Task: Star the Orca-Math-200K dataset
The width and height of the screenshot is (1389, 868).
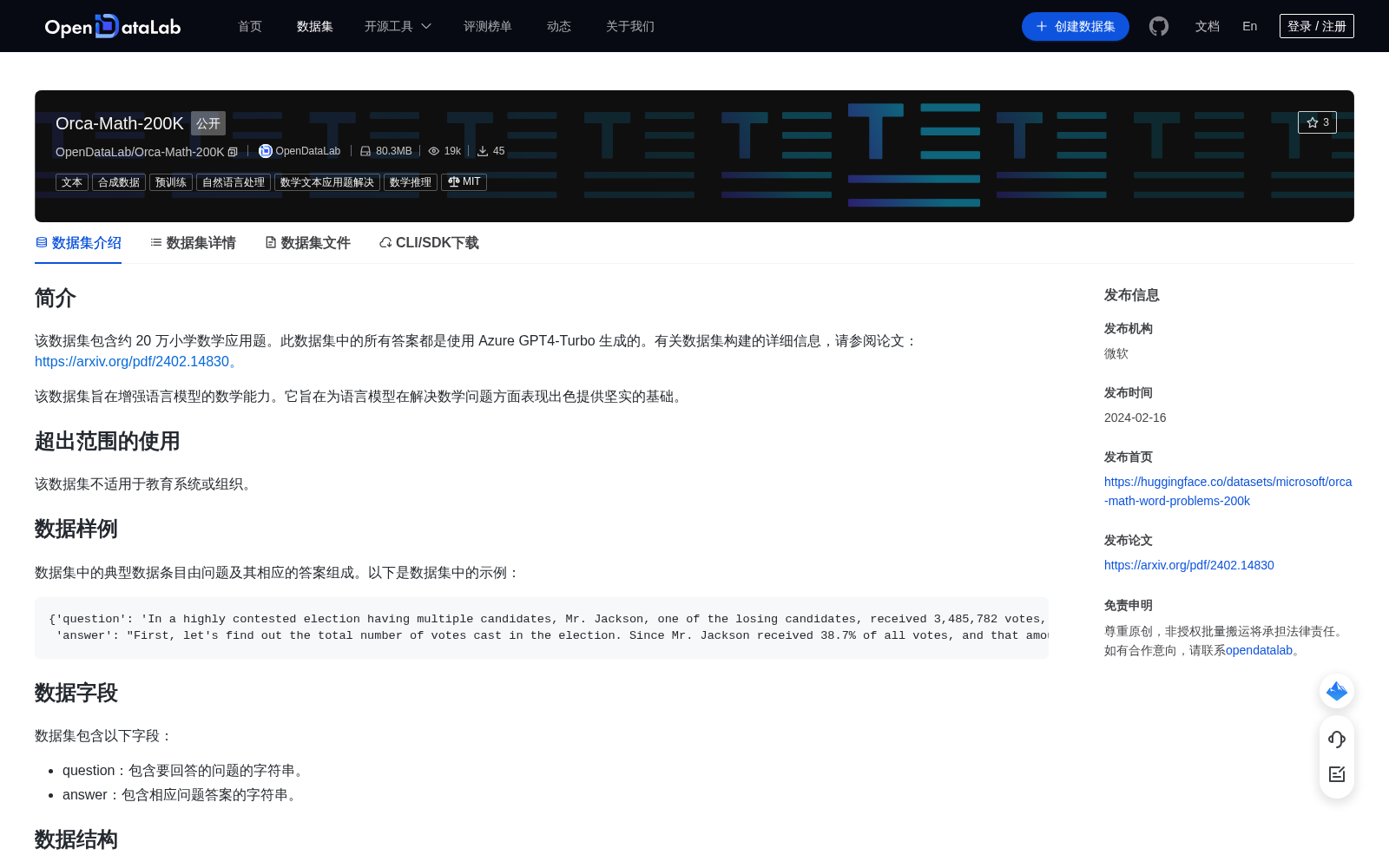Action: coord(1317,122)
